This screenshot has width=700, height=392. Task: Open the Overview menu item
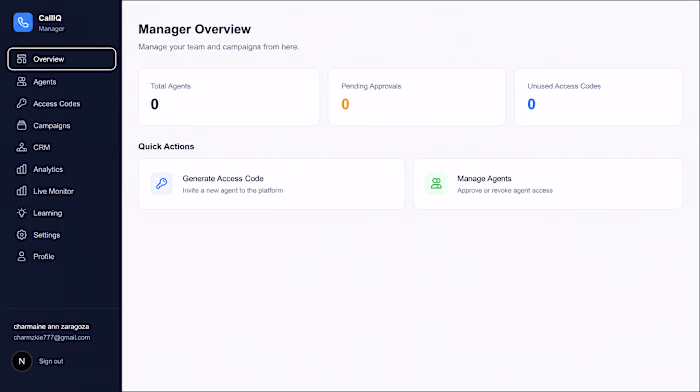click(x=62, y=59)
